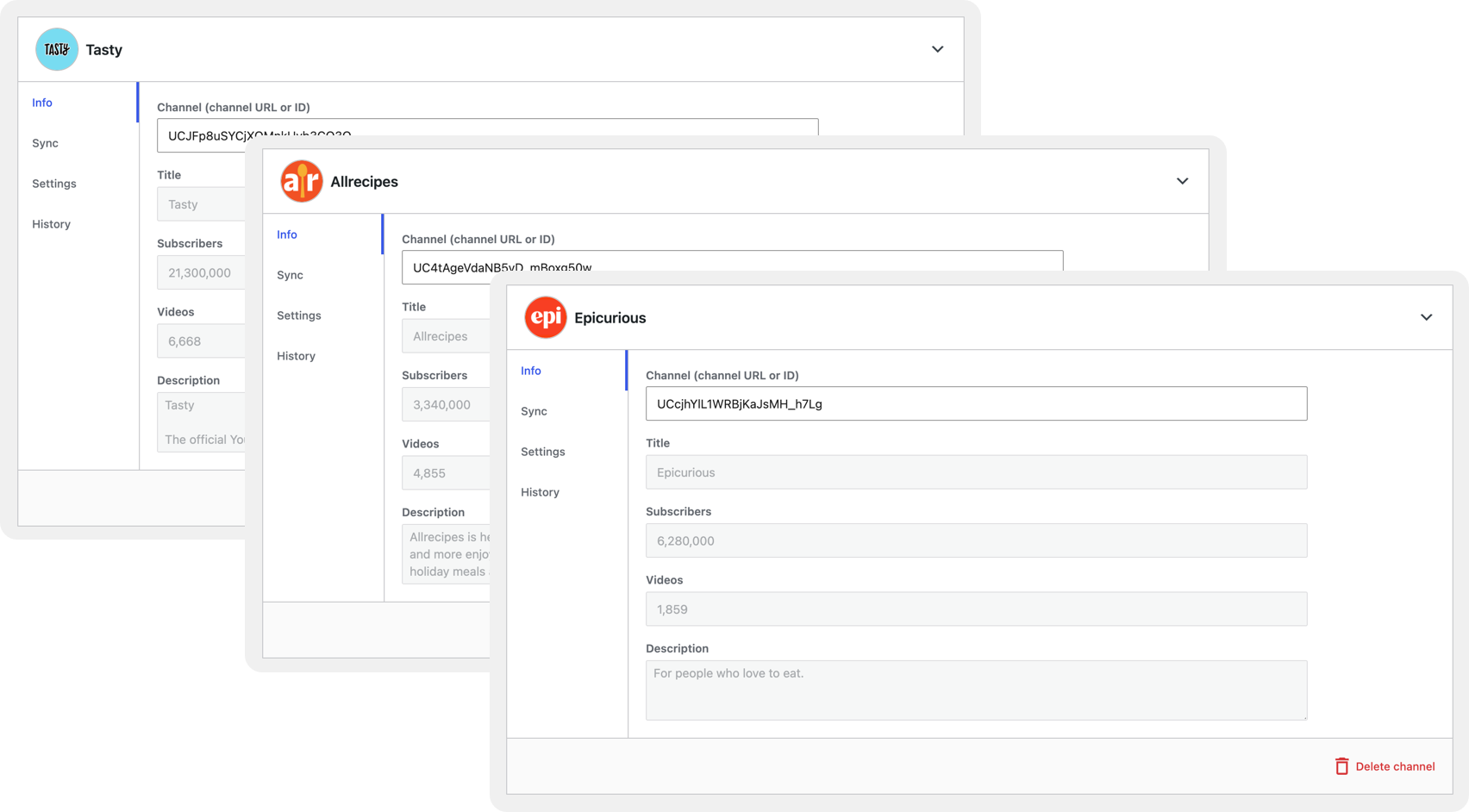Select Info tab in Allrecipes panel
1469x812 pixels.
(x=287, y=234)
